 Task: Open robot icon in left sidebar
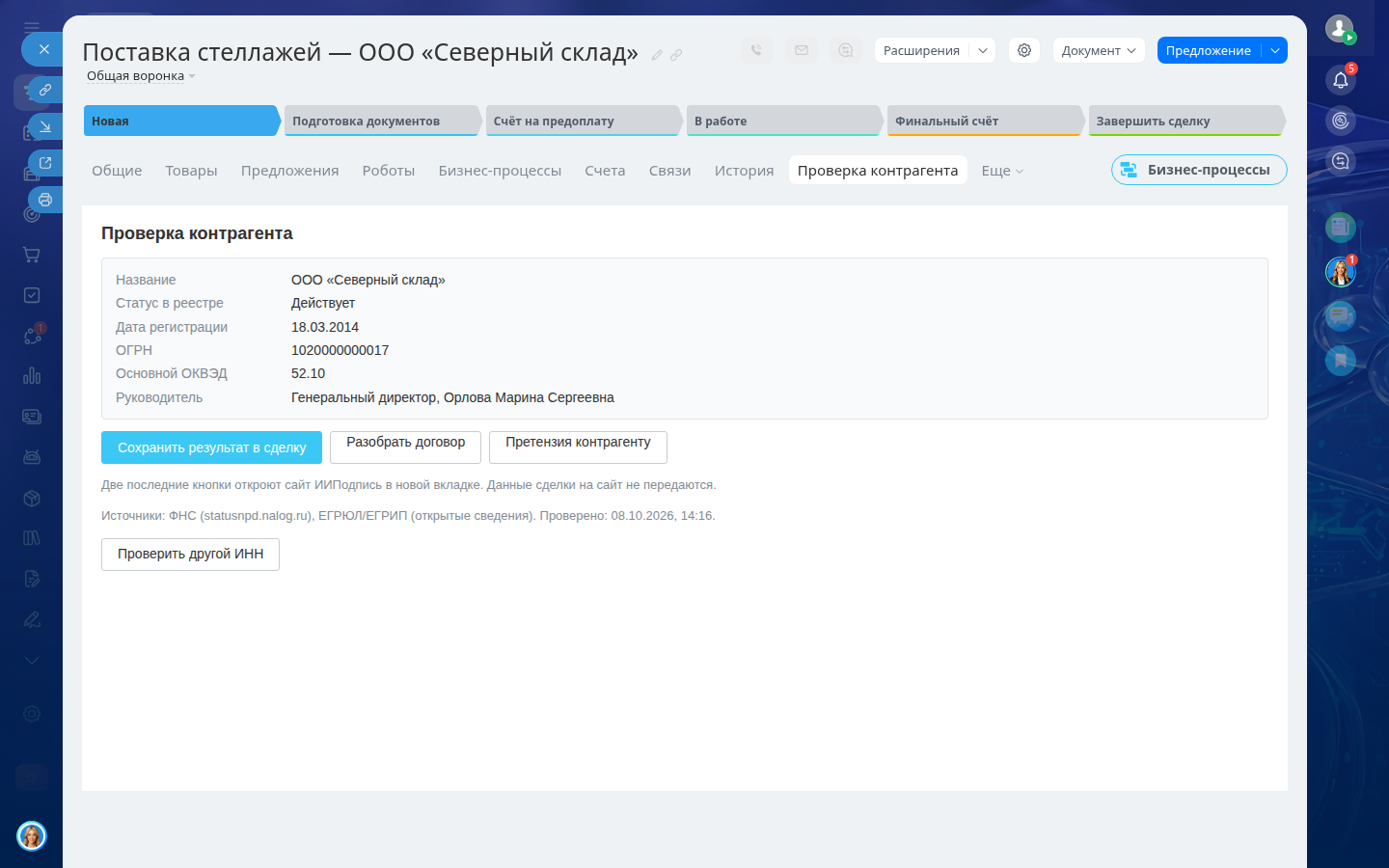click(32, 457)
